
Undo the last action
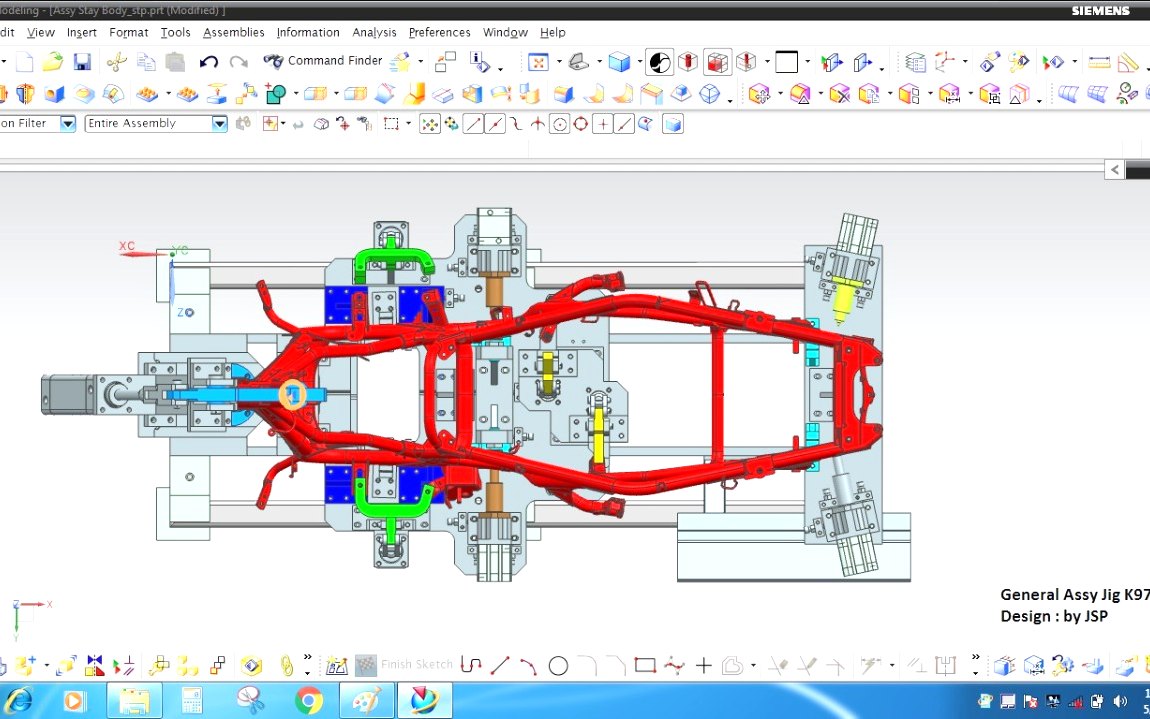[x=208, y=62]
